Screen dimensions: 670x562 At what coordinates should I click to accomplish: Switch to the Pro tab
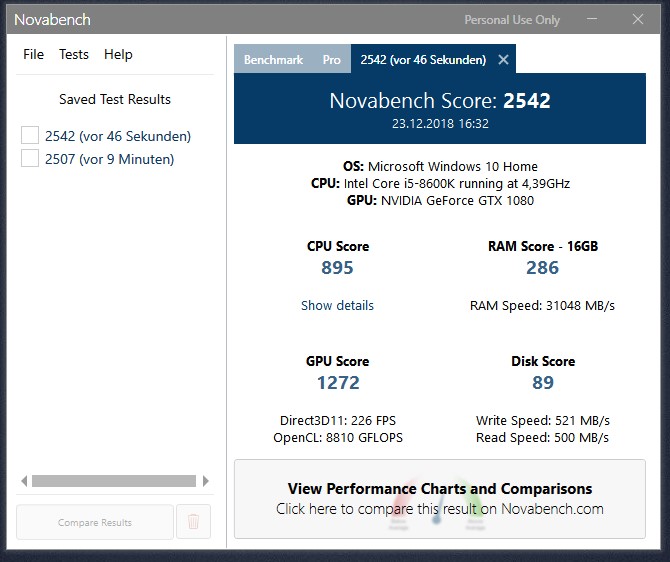(x=332, y=59)
